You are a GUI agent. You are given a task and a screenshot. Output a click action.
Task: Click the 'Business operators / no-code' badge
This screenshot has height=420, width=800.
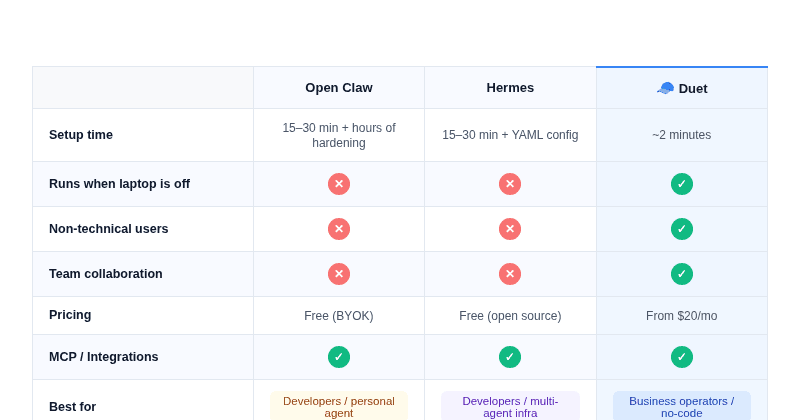coord(682,407)
